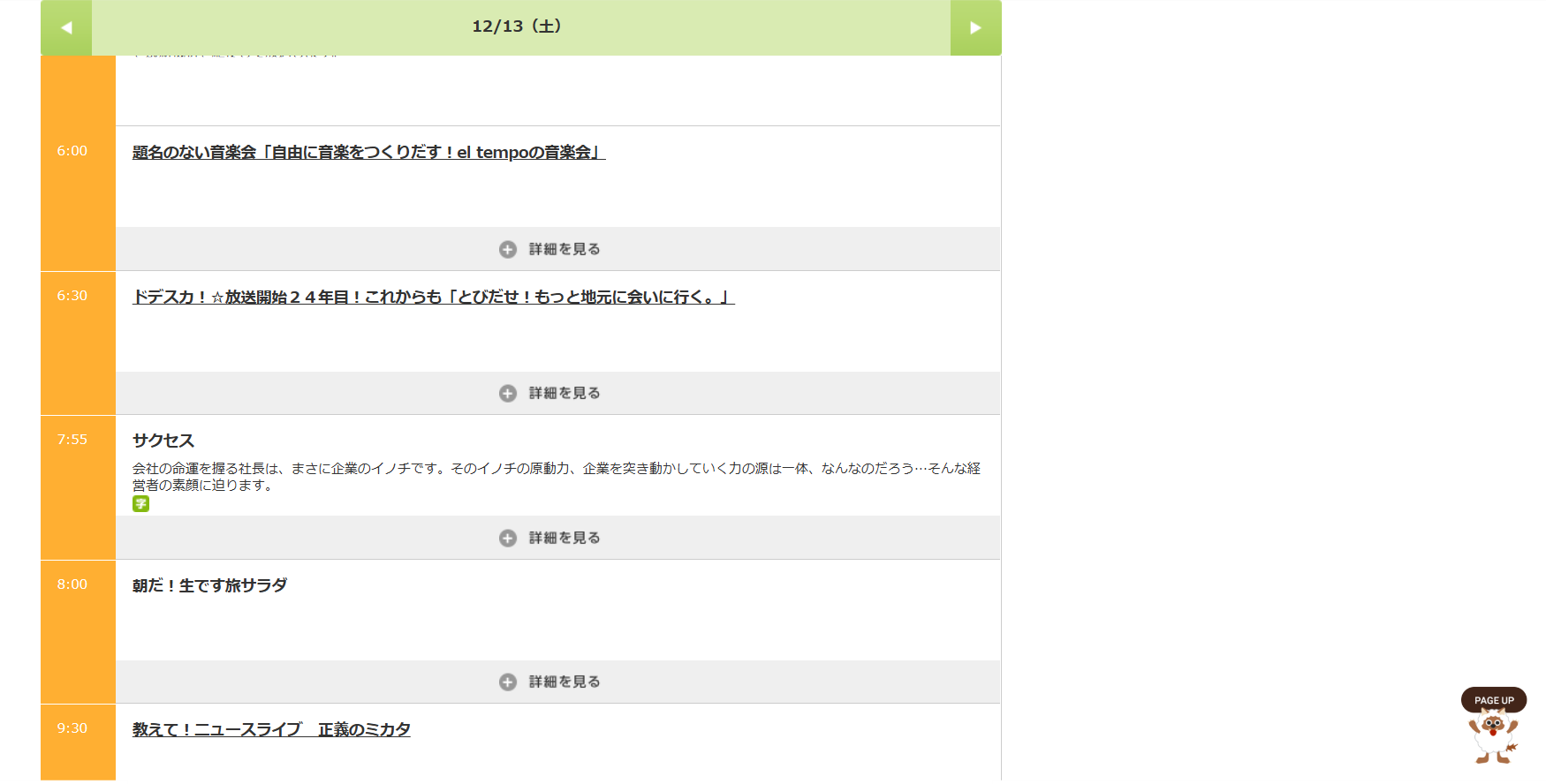This screenshot has width=1546, height=784.
Task: Click the 9:30 time slot cell
Action: coord(72,728)
